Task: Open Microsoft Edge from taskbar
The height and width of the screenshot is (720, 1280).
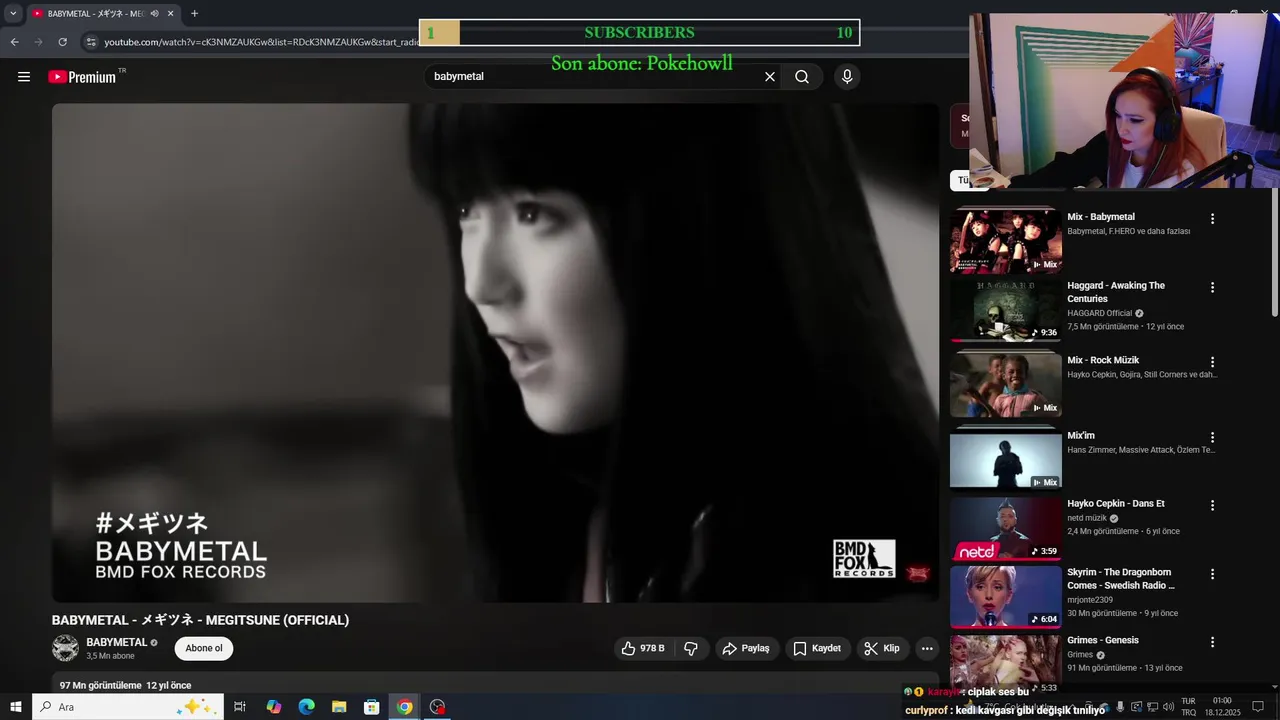Action: (306, 707)
